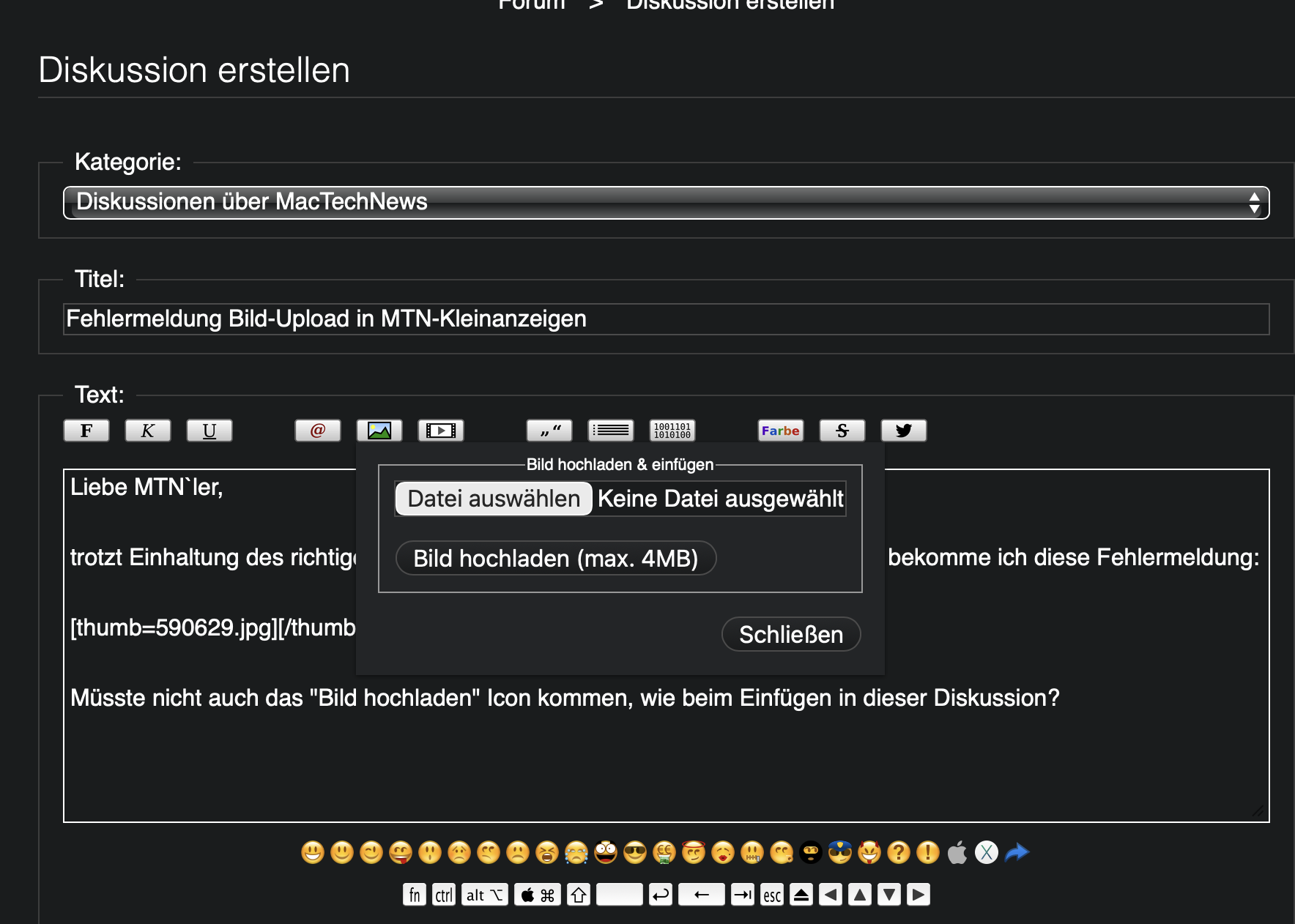Screen dimensions: 1295x924
Task: Click the Keine Datei ausgewählt label
Action: coord(721,499)
